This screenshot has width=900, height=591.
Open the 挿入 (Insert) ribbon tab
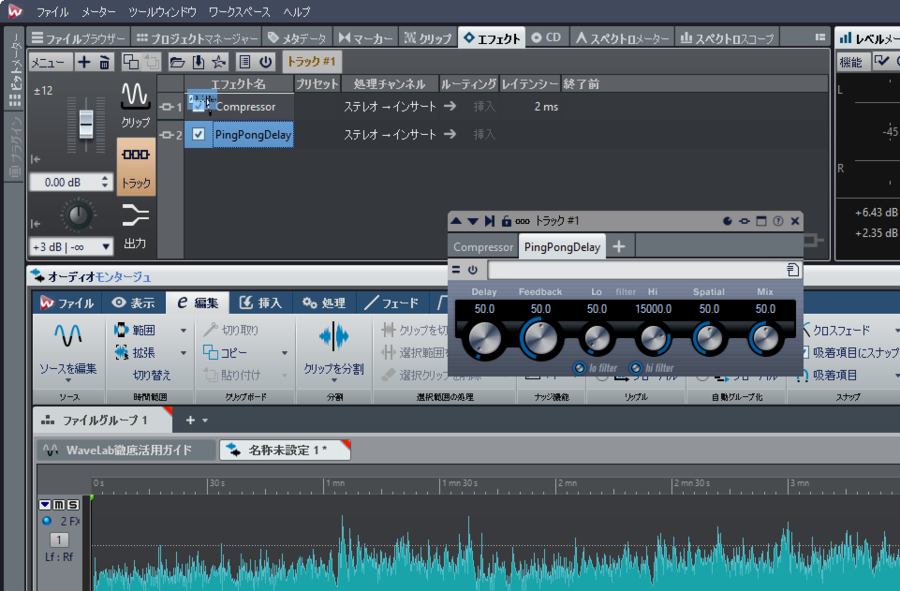tap(261, 303)
